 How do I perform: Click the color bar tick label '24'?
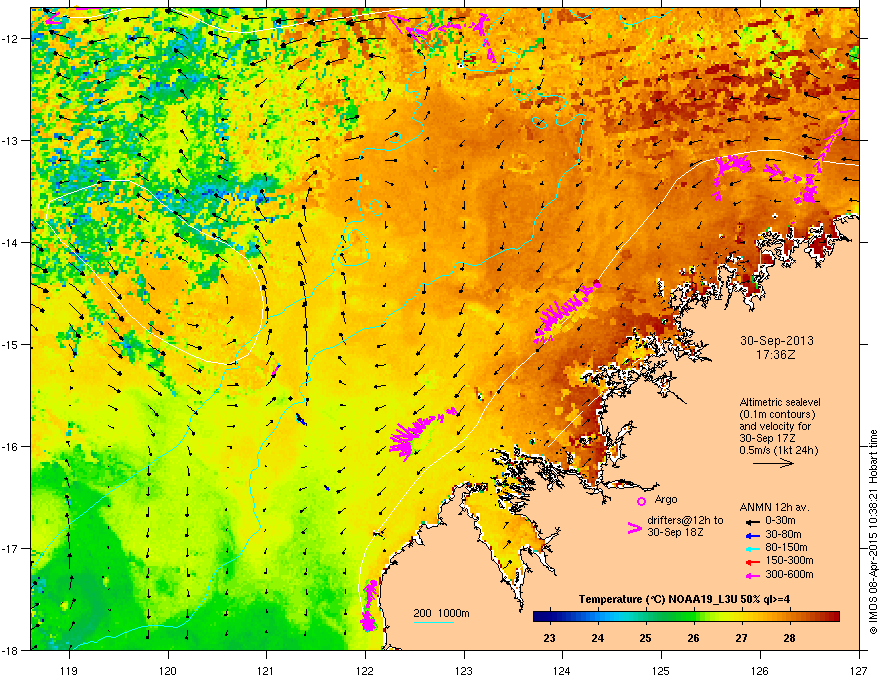tap(598, 638)
